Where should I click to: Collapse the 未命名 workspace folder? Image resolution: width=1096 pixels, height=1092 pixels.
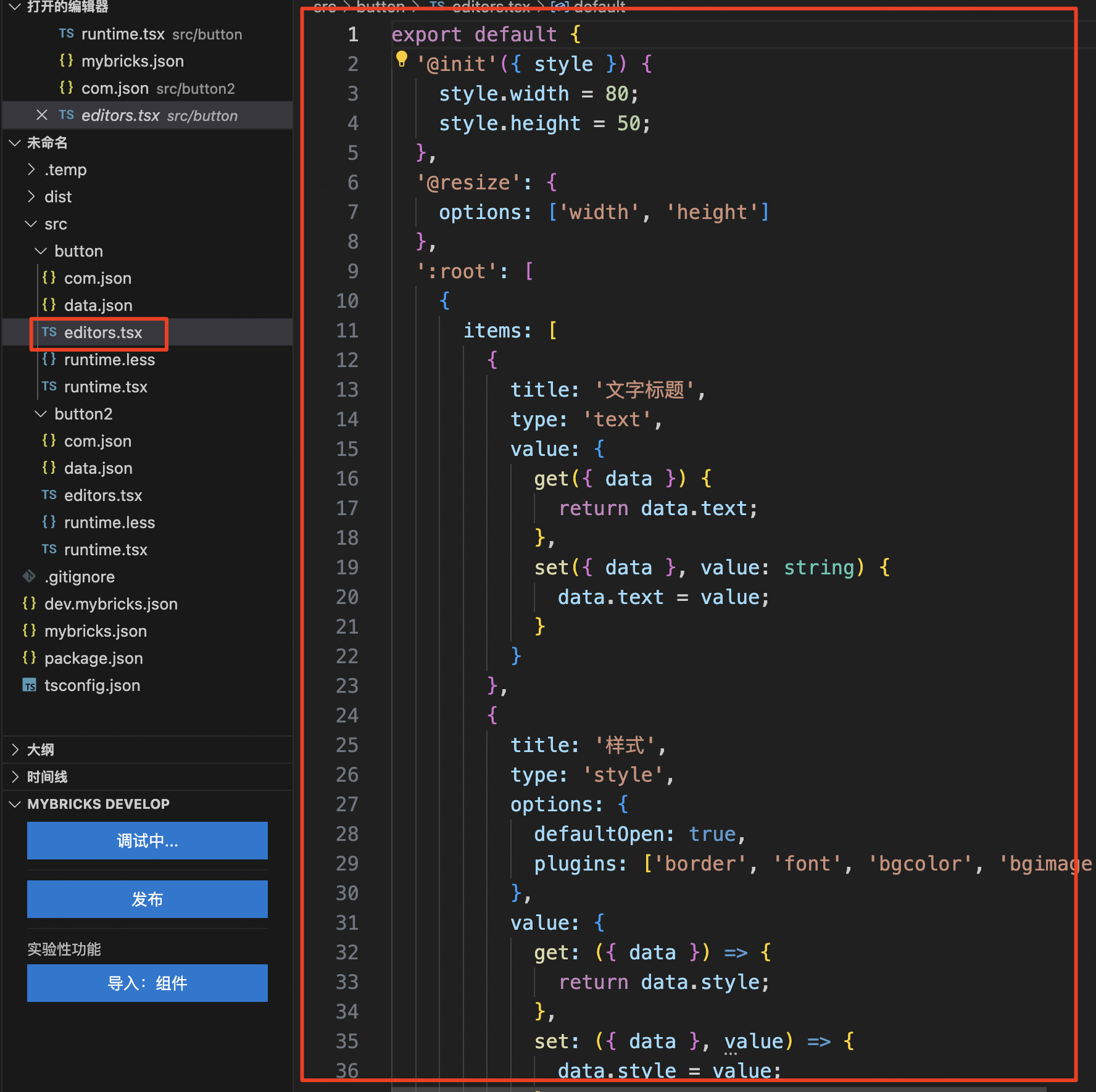point(15,143)
